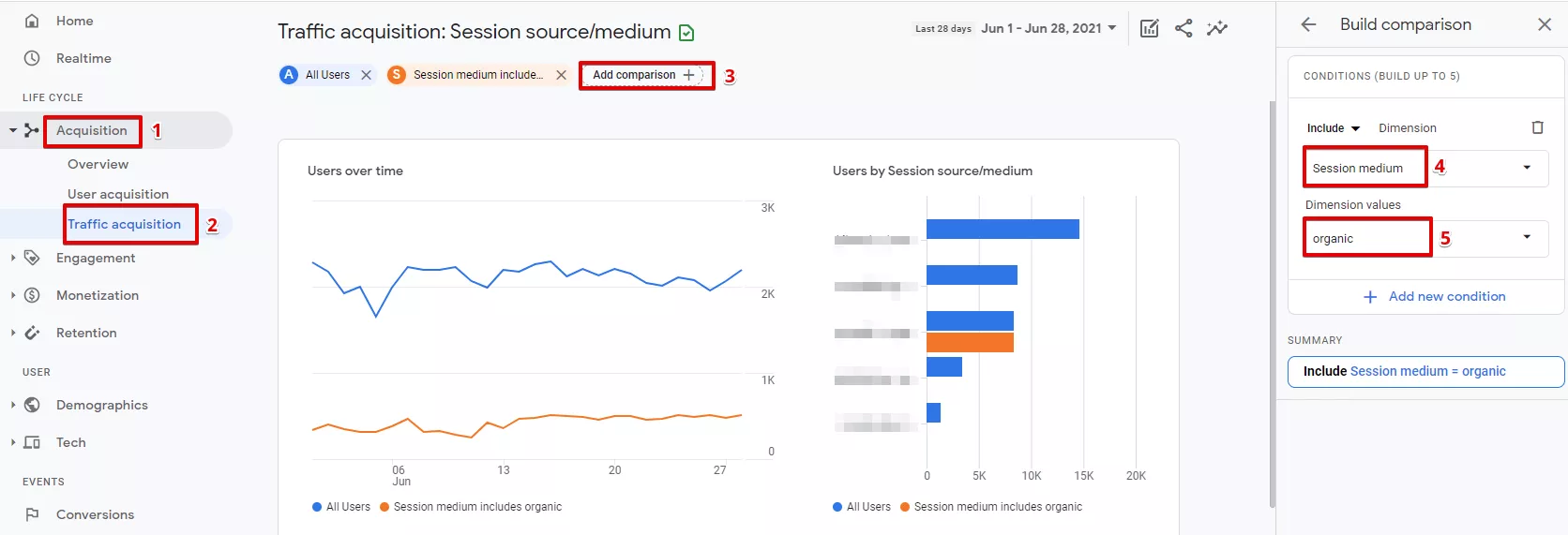The height and width of the screenshot is (535, 1568).
Task: Delete the condition with trash icon
Action: pyautogui.click(x=1537, y=127)
